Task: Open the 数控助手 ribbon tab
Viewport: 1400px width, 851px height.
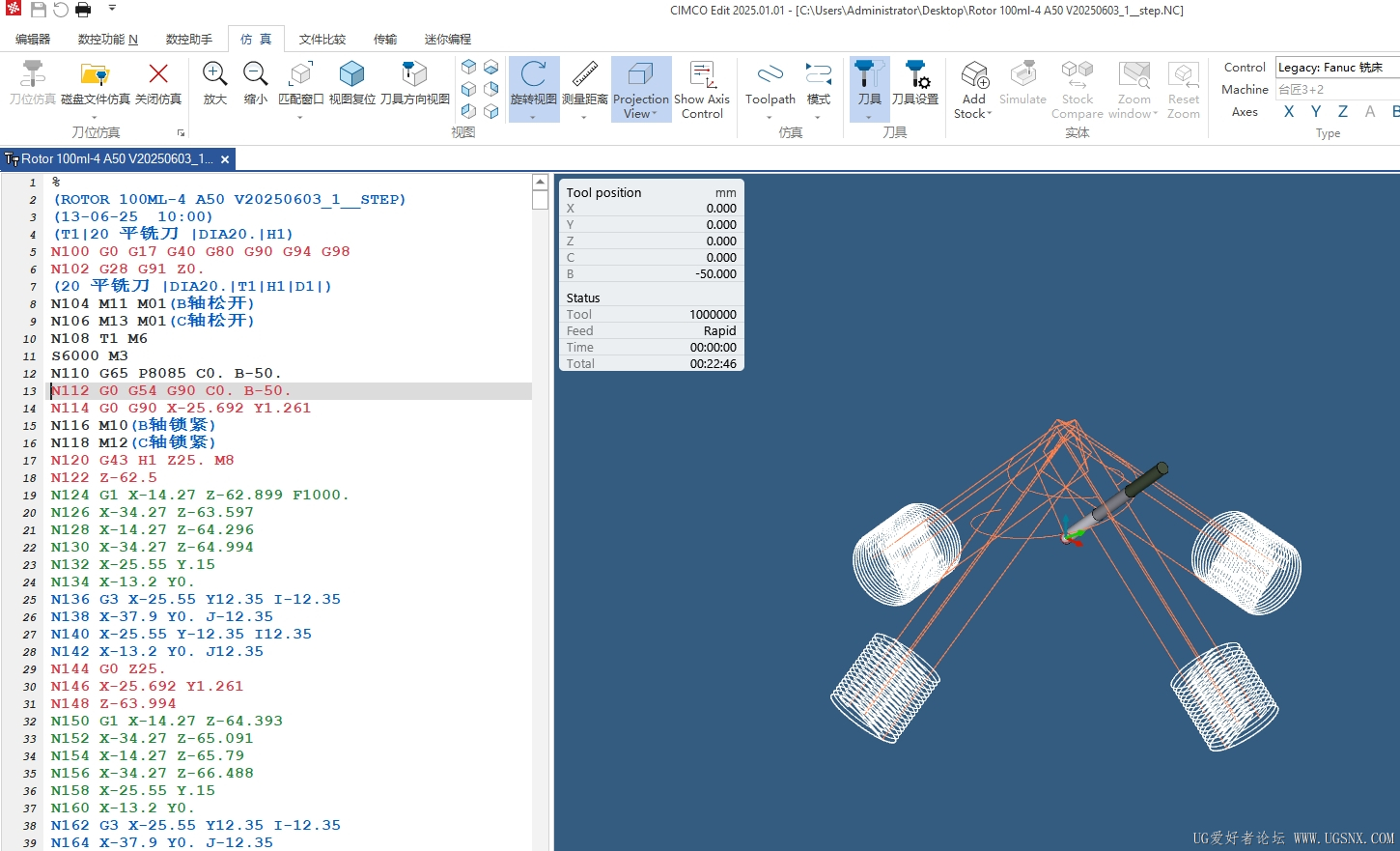Action: 189,40
